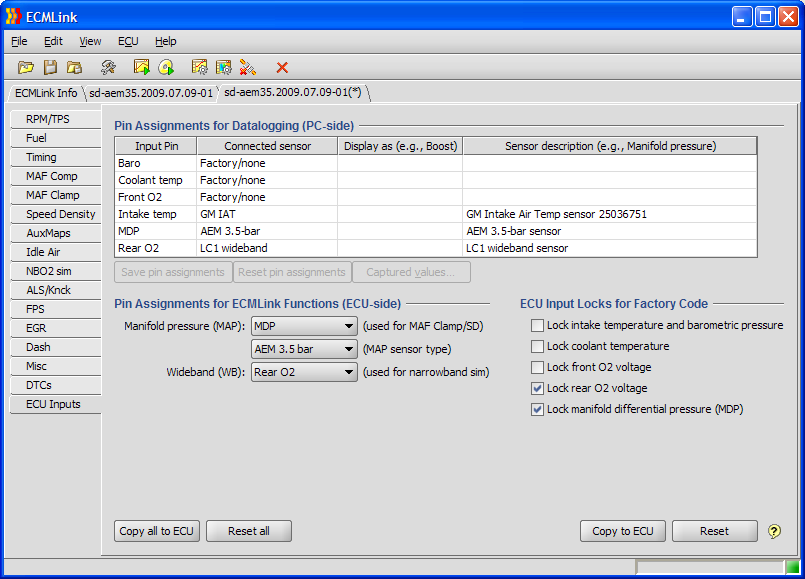Viewport: 805px width, 579px height.
Task: Open the ECU menu
Action: tap(128, 41)
